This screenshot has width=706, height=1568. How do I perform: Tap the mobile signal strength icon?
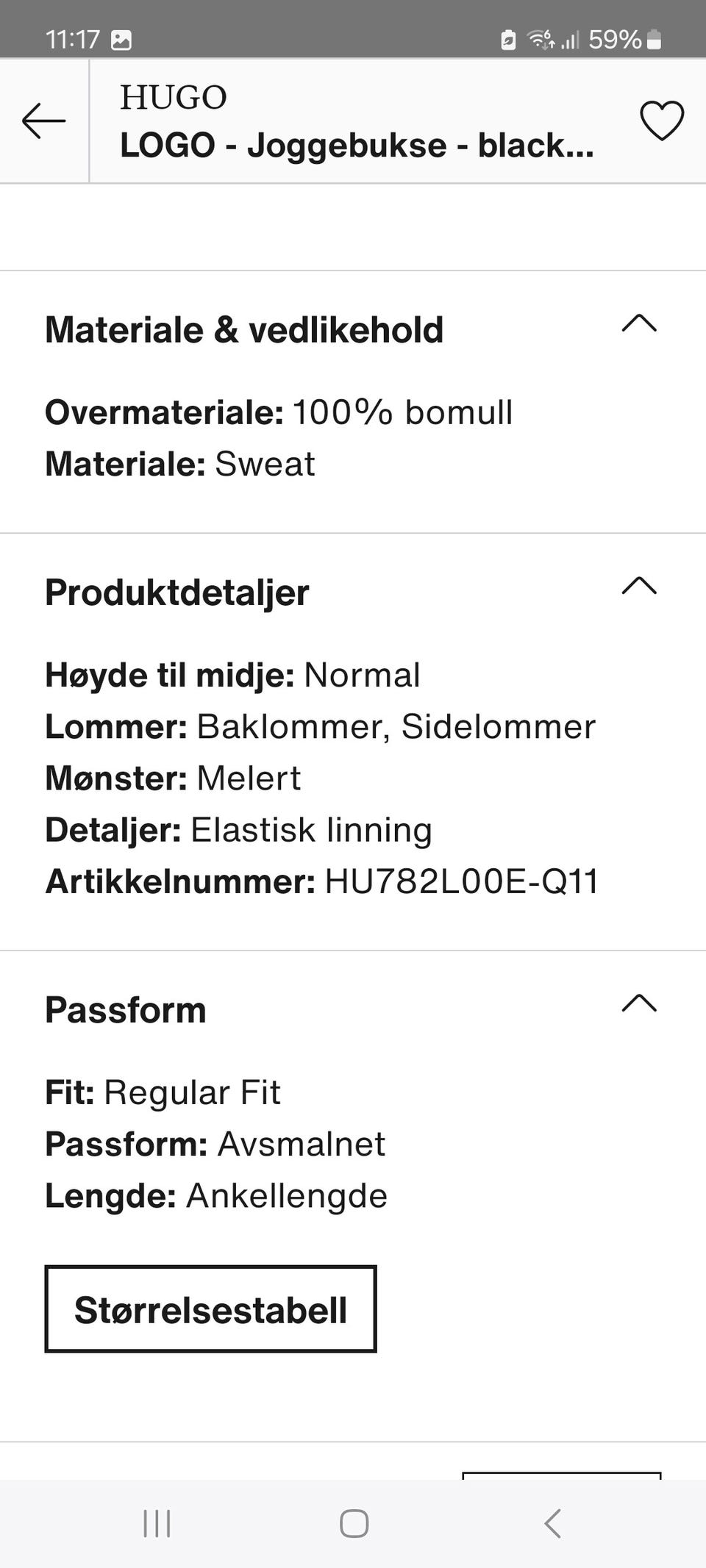pyautogui.click(x=571, y=40)
